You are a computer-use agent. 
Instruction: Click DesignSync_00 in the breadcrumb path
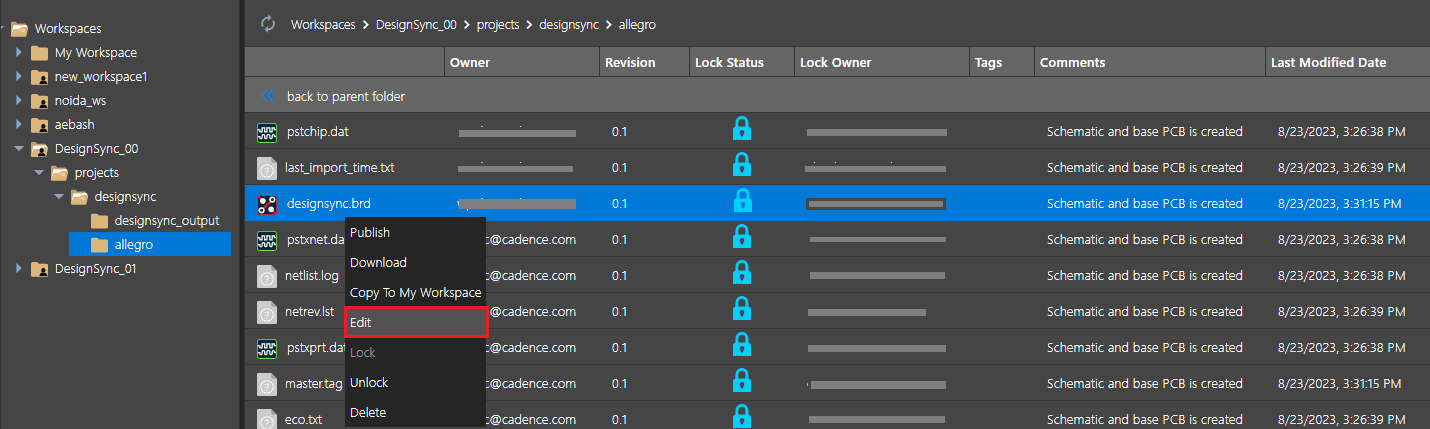[x=416, y=24]
